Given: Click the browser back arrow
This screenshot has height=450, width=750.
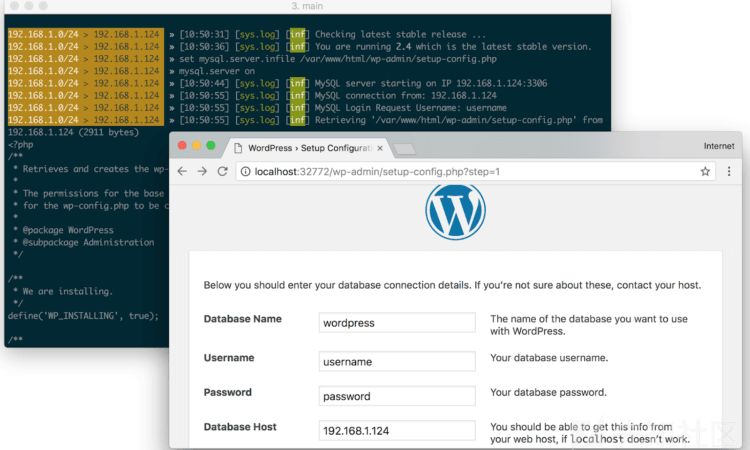Looking at the screenshot, I should click(183, 171).
